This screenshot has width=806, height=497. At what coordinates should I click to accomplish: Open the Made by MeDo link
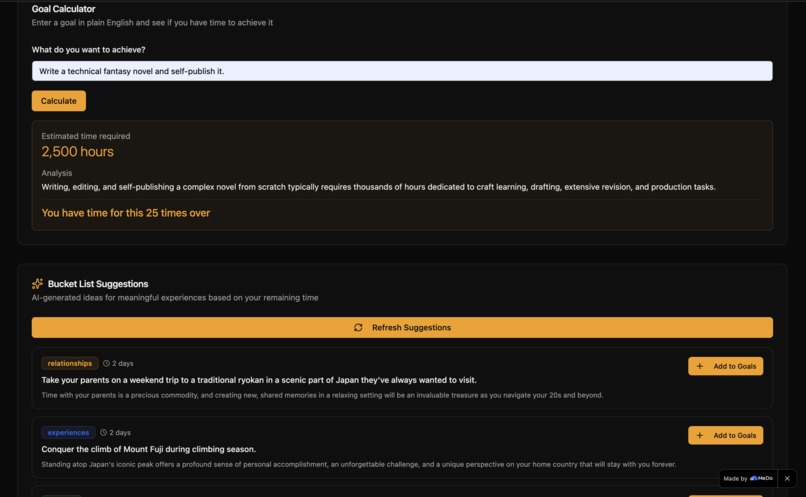(748, 478)
